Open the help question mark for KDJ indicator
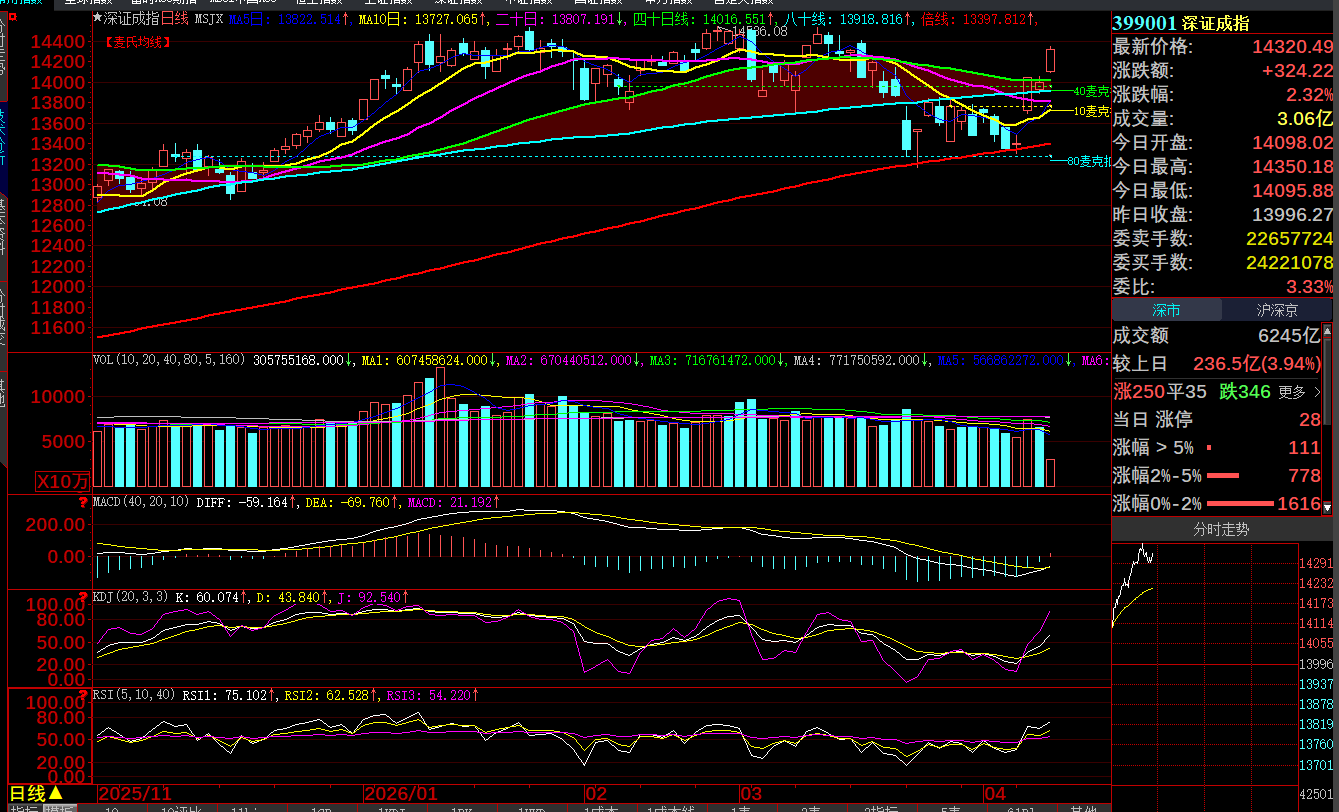This screenshot has width=1339, height=812. click(82, 597)
